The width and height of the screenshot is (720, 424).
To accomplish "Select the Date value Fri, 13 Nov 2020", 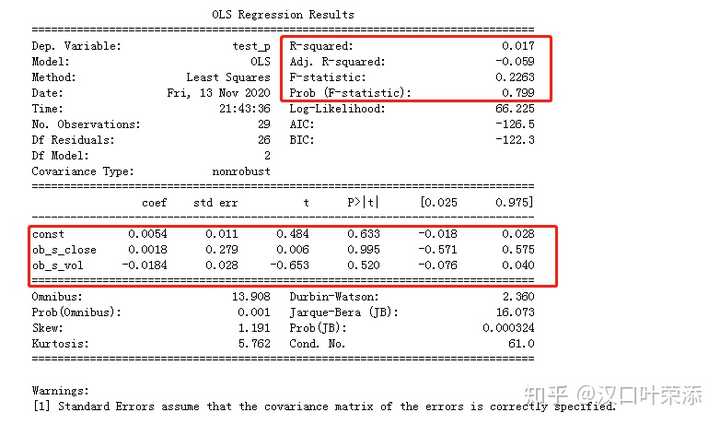I will (219, 93).
